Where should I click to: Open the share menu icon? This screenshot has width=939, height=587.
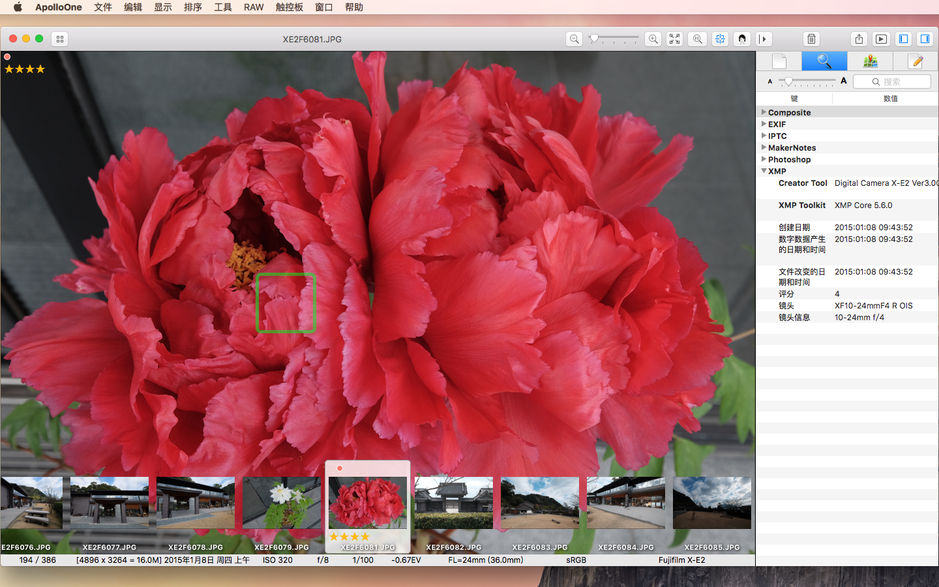point(859,39)
